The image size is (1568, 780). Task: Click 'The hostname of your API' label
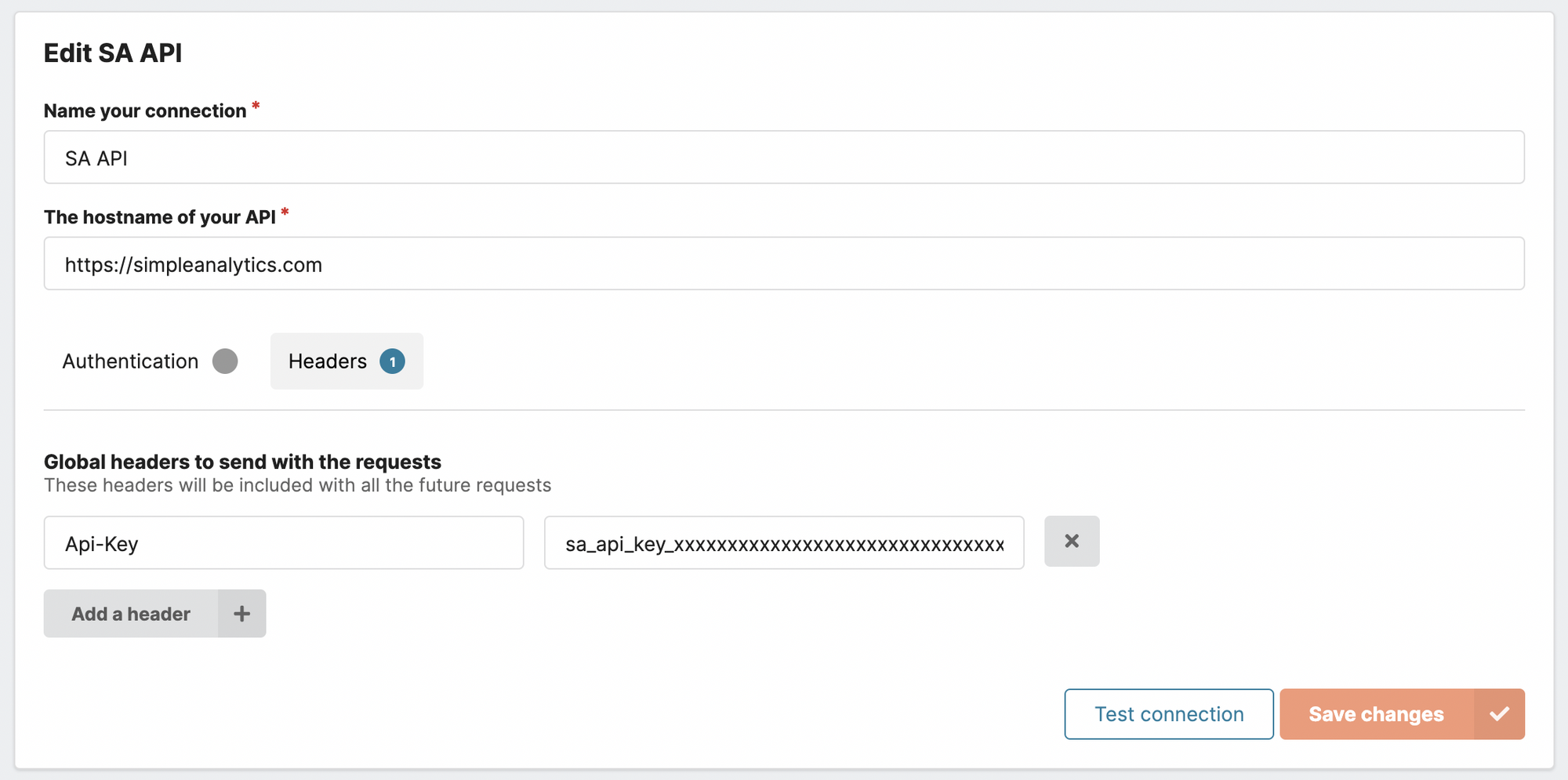pyautogui.click(x=161, y=216)
